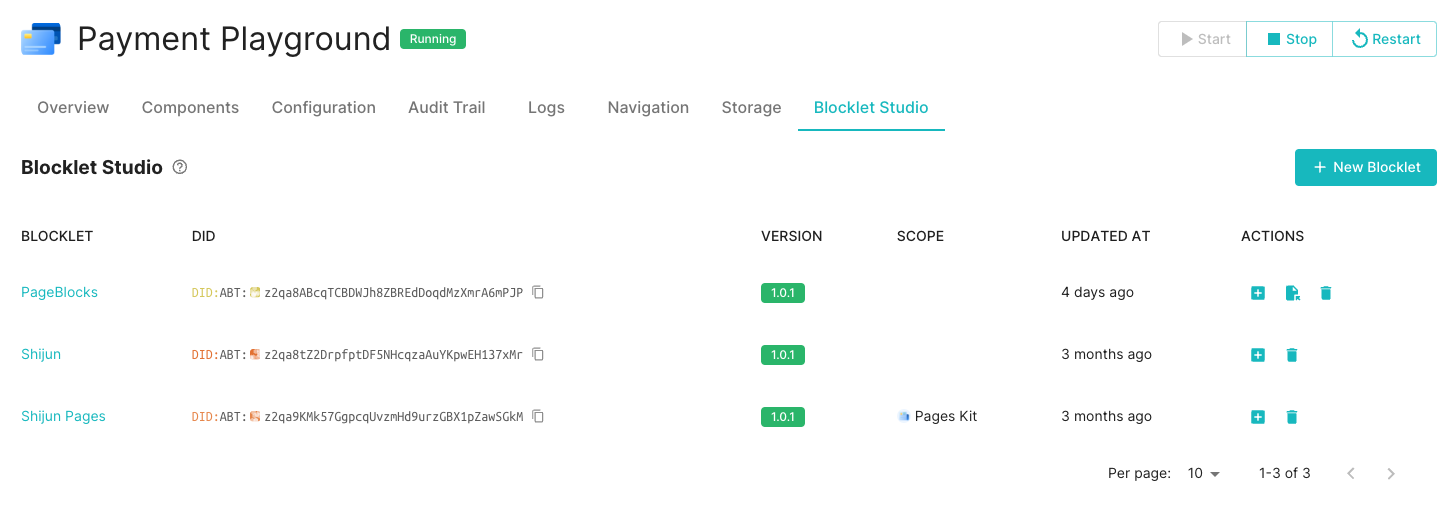Delete the Shijun blocklet
Screen dimensions: 1453x519
(x=1292, y=355)
